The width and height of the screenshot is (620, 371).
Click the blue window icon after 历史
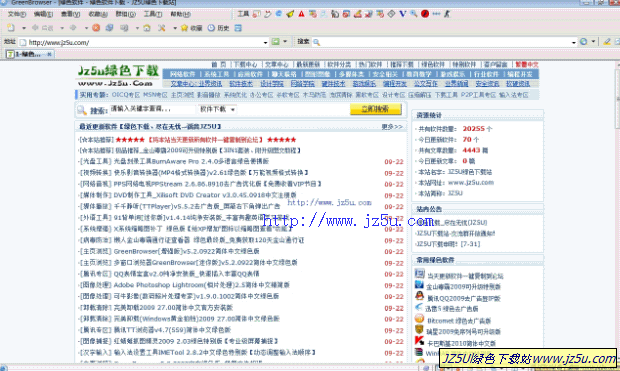(x=238, y=28)
